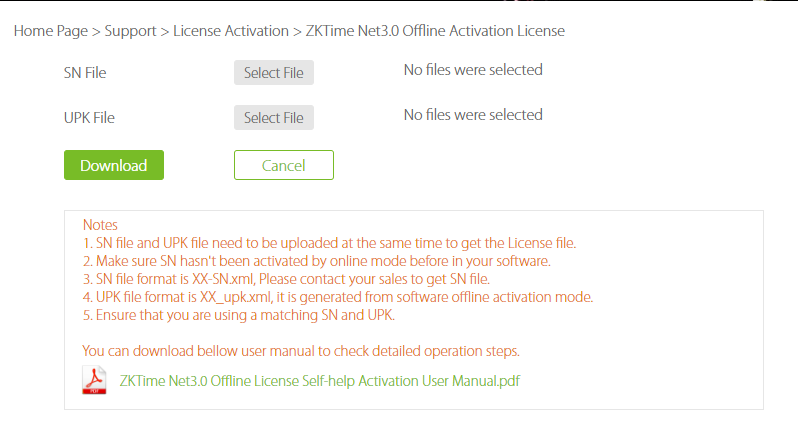Open Support in the breadcrumb trail
The height and width of the screenshot is (430, 798).
(x=131, y=31)
